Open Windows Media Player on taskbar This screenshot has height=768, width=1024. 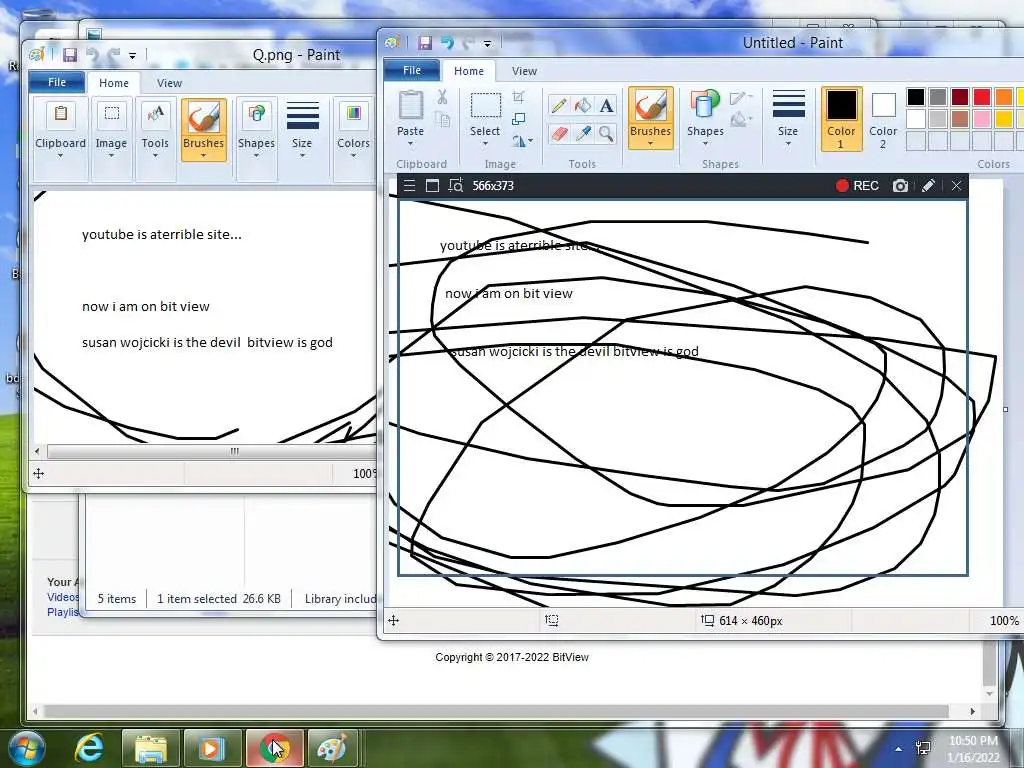(212, 748)
